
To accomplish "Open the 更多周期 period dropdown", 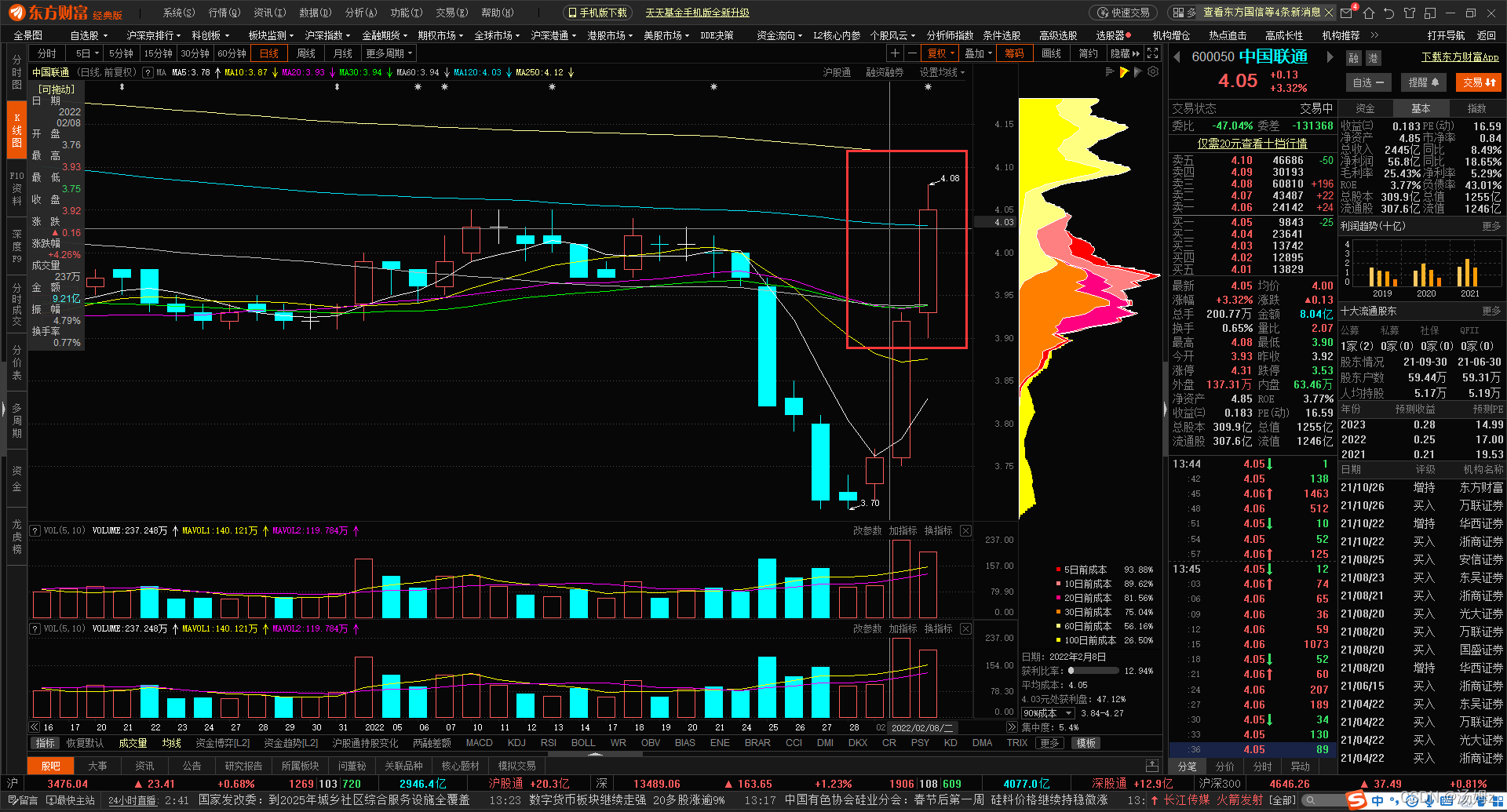I will (389, 53).
